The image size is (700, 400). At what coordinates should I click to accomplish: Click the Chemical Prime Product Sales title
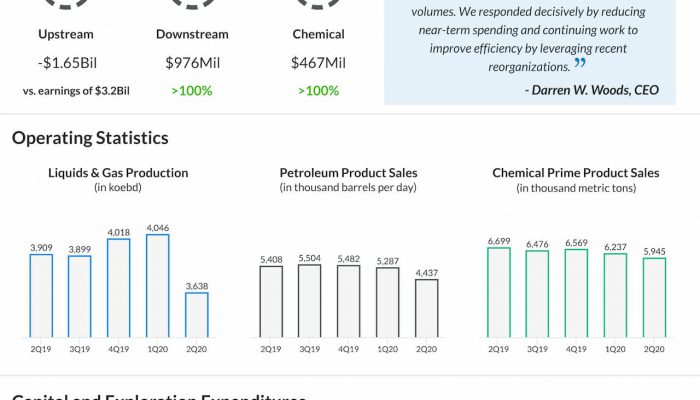click(576, 173)
